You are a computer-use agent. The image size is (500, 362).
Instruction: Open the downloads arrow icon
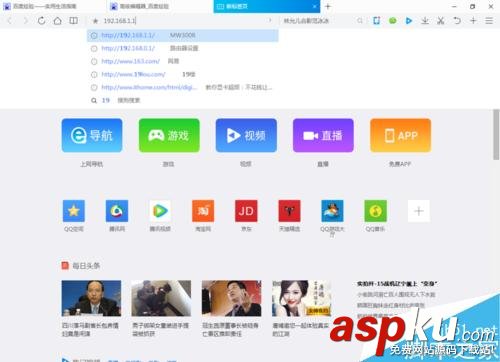click(x=425, y=21)
